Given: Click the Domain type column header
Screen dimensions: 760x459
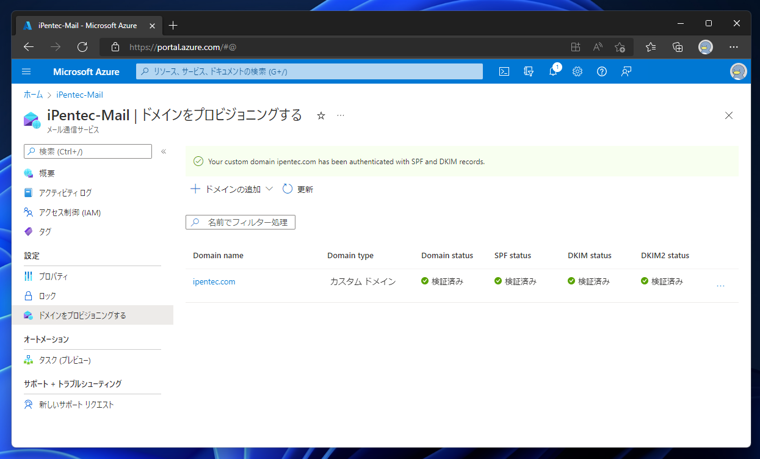Looking at the screenshot, I should click(x=350, y=255).
